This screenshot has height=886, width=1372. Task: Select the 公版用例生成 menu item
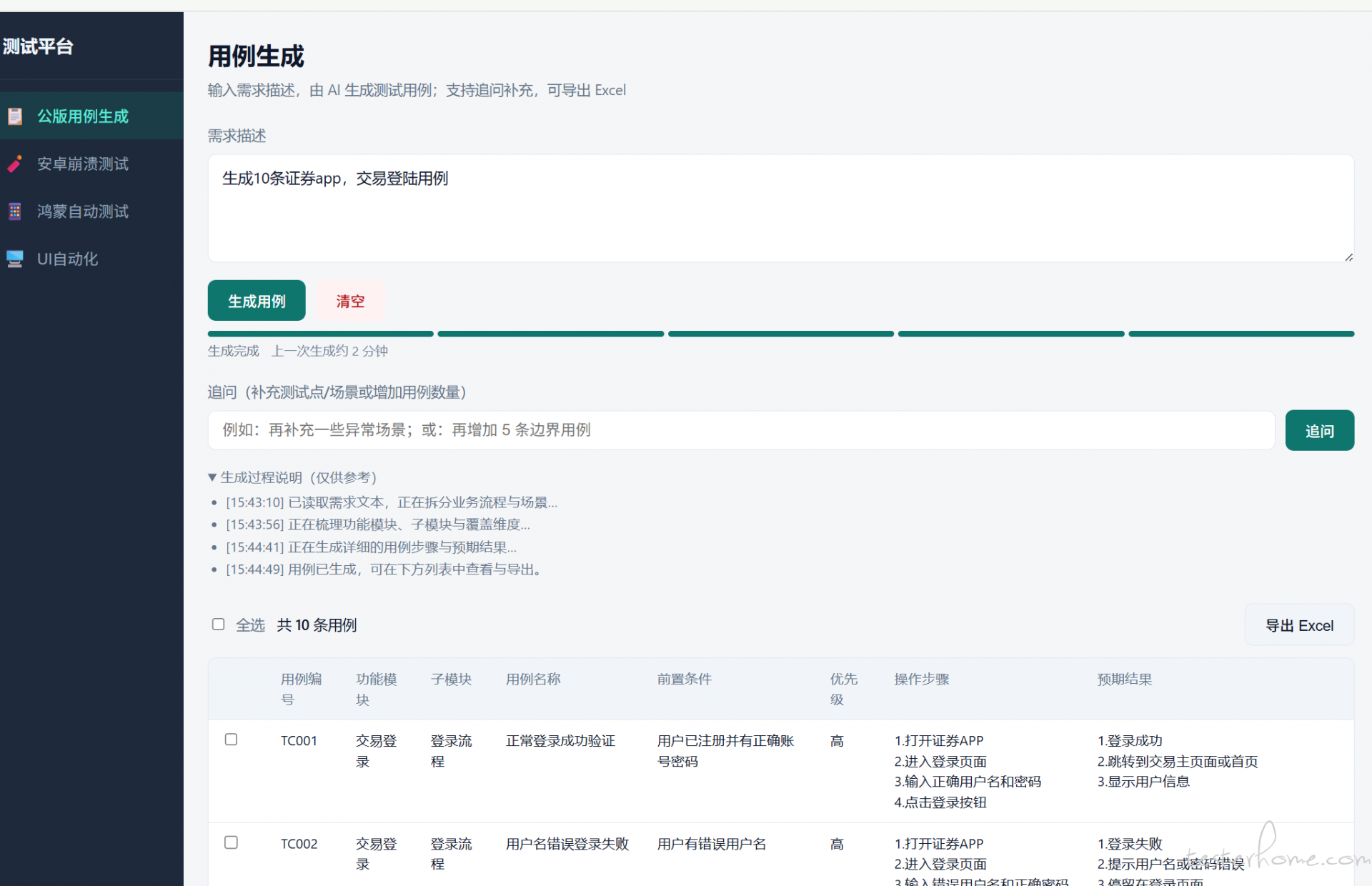(x=83, y=116)
